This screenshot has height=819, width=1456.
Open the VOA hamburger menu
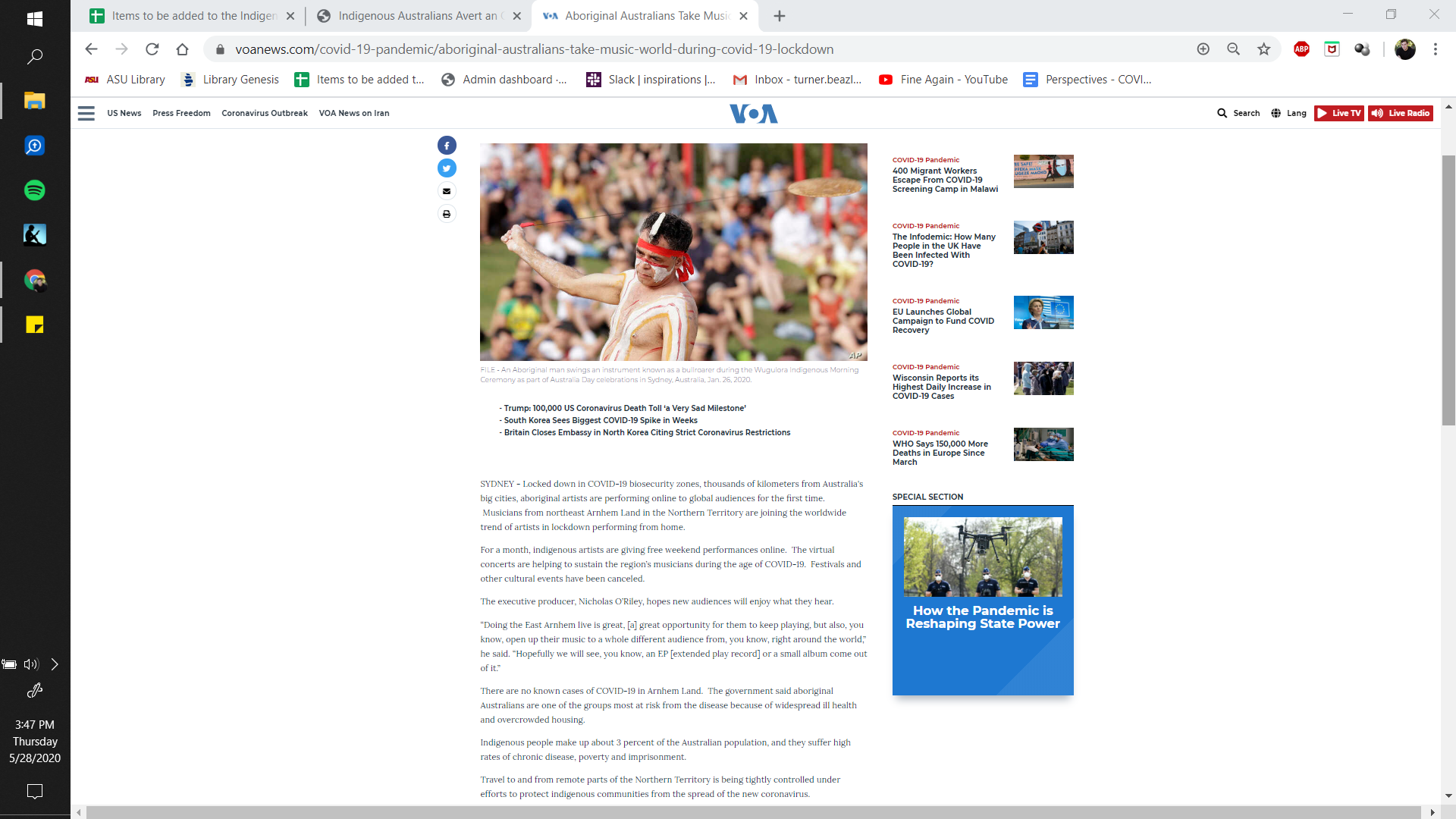[86, 114]
